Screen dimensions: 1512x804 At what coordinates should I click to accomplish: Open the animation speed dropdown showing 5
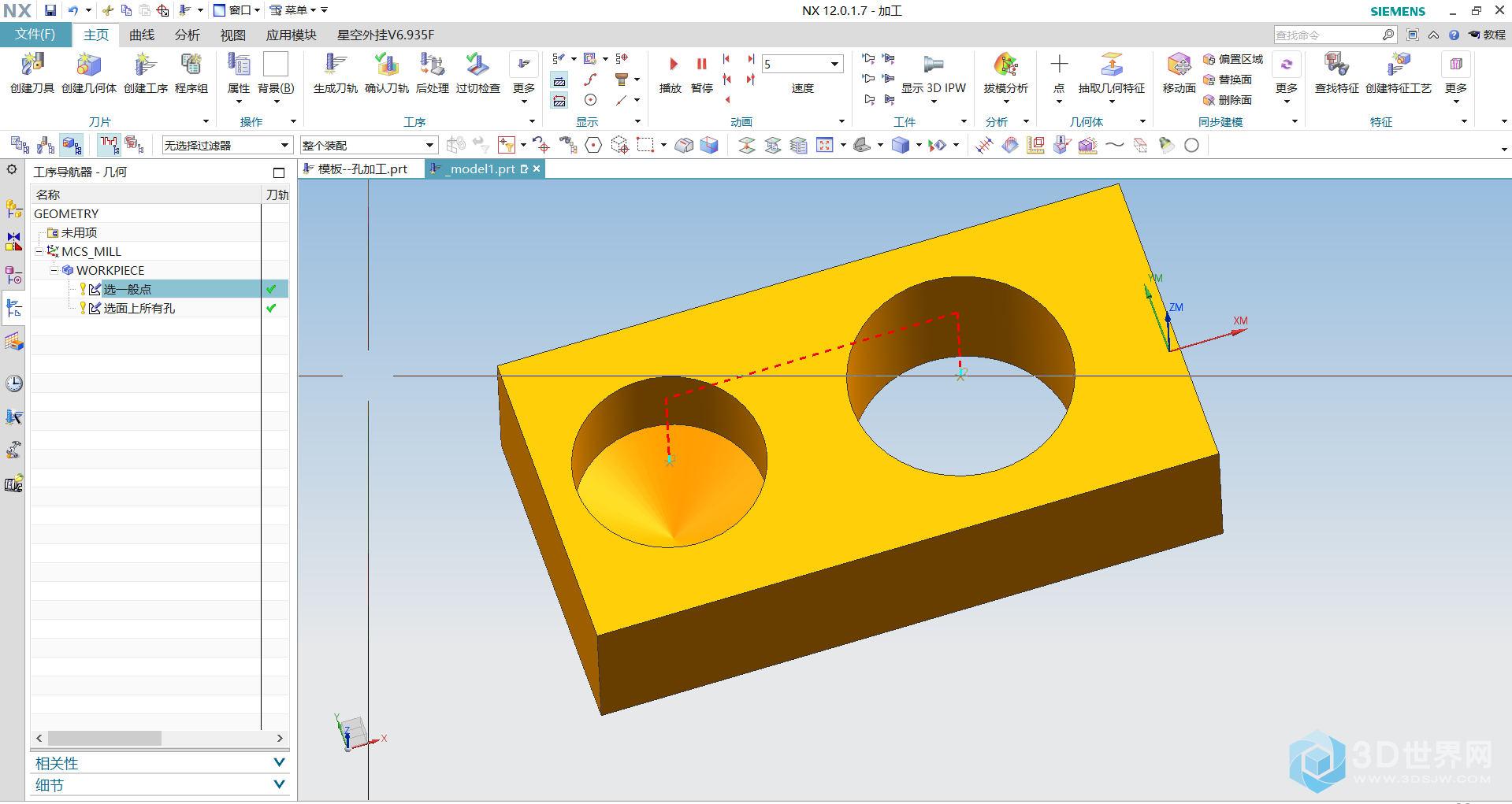coord(834,64)
